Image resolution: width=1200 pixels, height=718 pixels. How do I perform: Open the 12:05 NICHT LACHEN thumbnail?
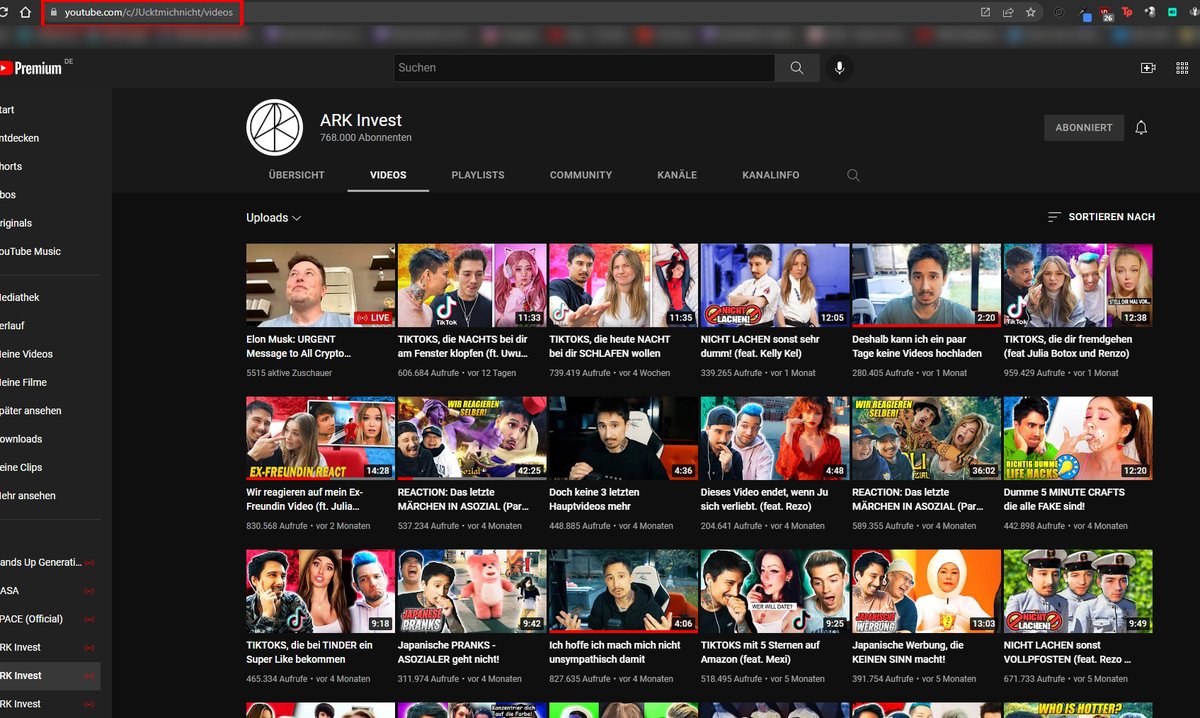(x=775, y=285)
